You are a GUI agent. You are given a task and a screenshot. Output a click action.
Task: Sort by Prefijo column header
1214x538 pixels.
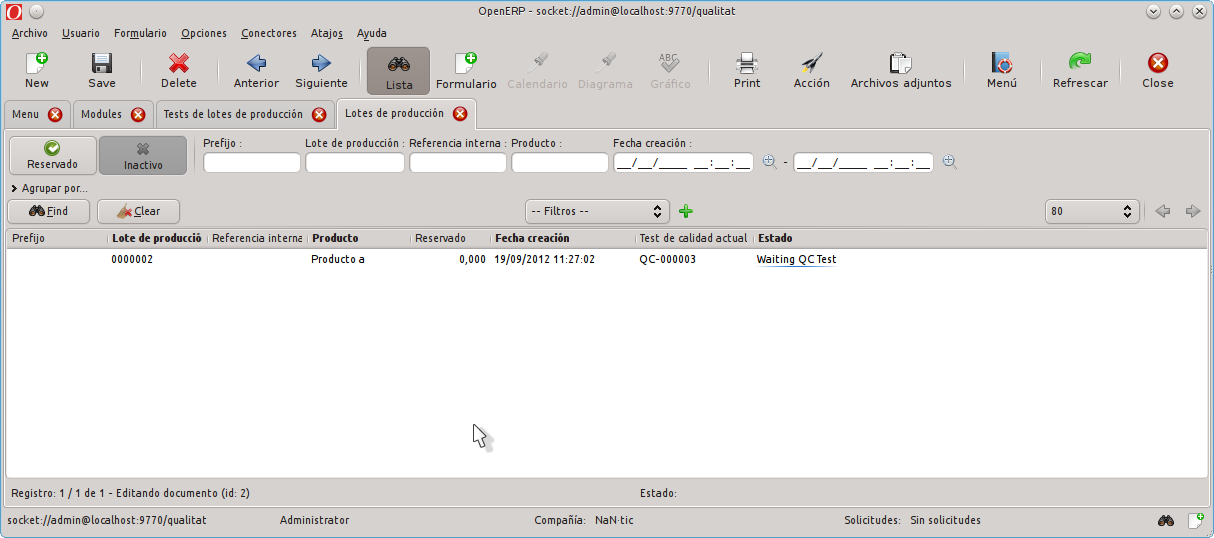(57, 238)
